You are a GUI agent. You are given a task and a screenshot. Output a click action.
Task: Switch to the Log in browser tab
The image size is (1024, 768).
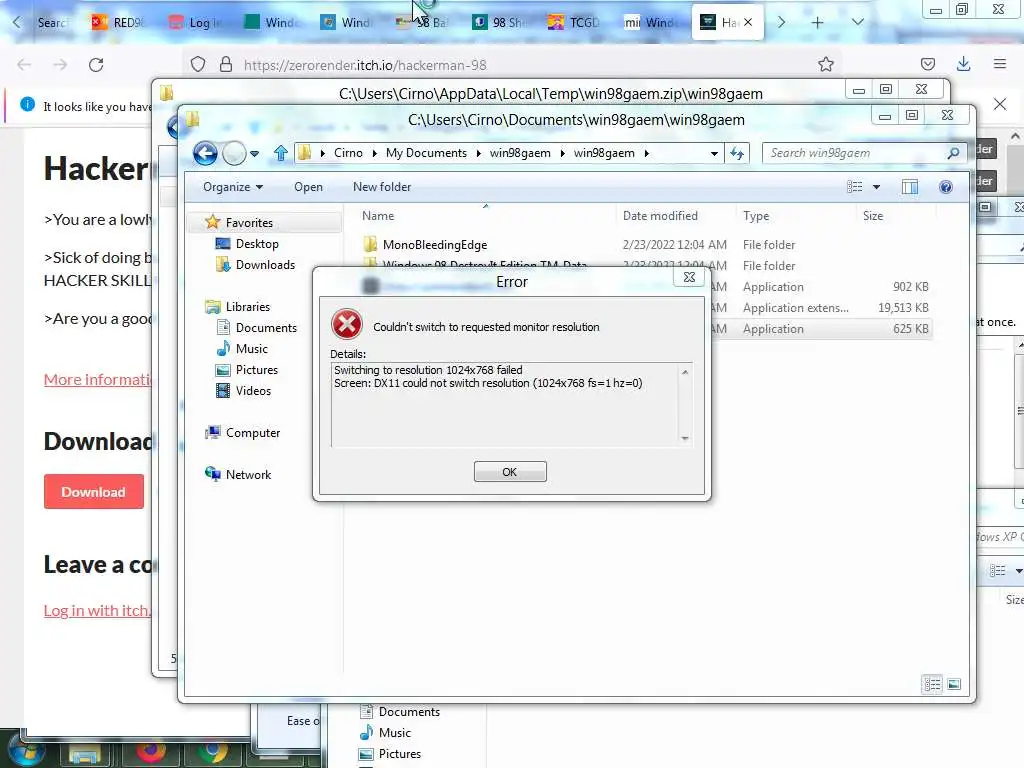coord(196,22)
